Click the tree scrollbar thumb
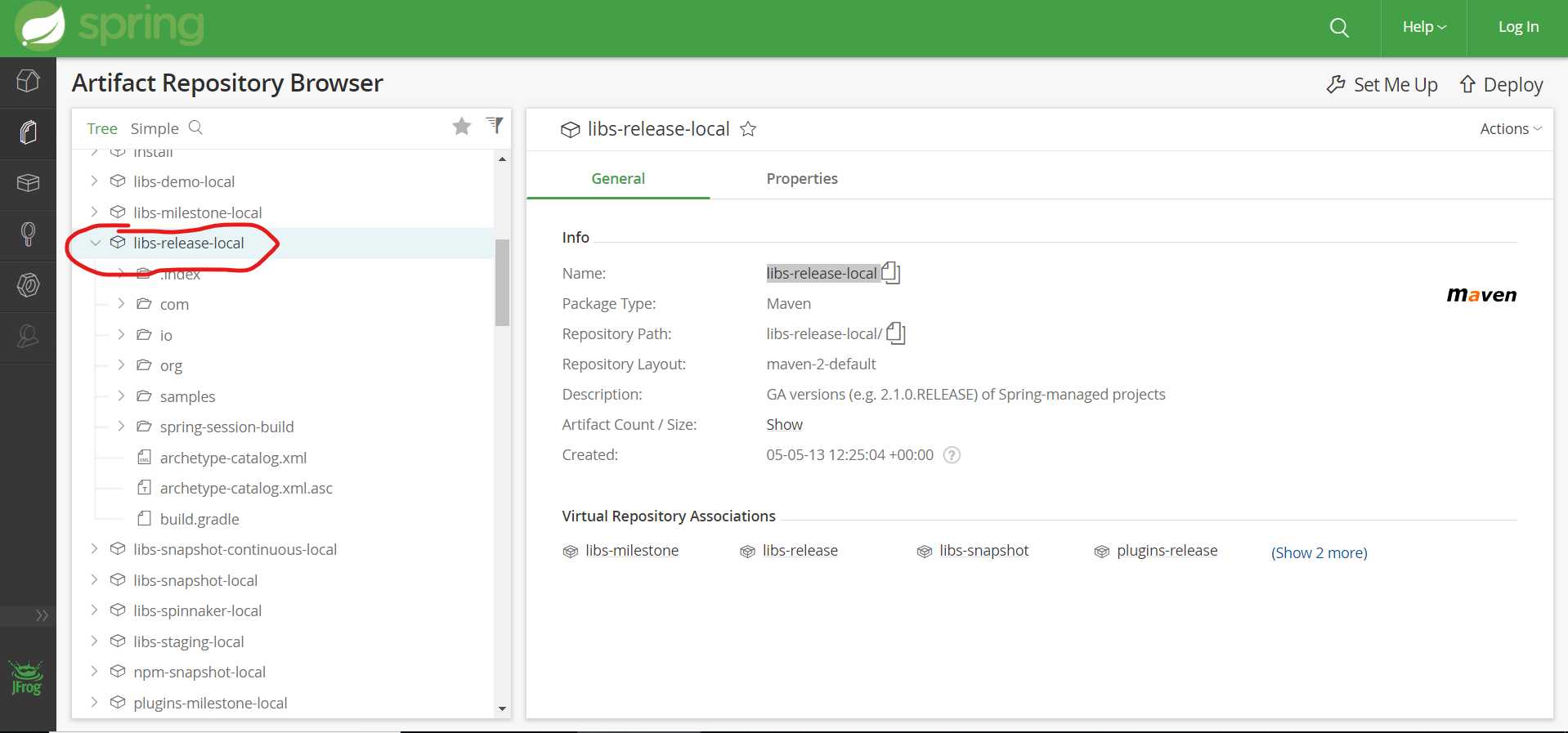This screenshot has width=1568, height=733. pos(502,283)
